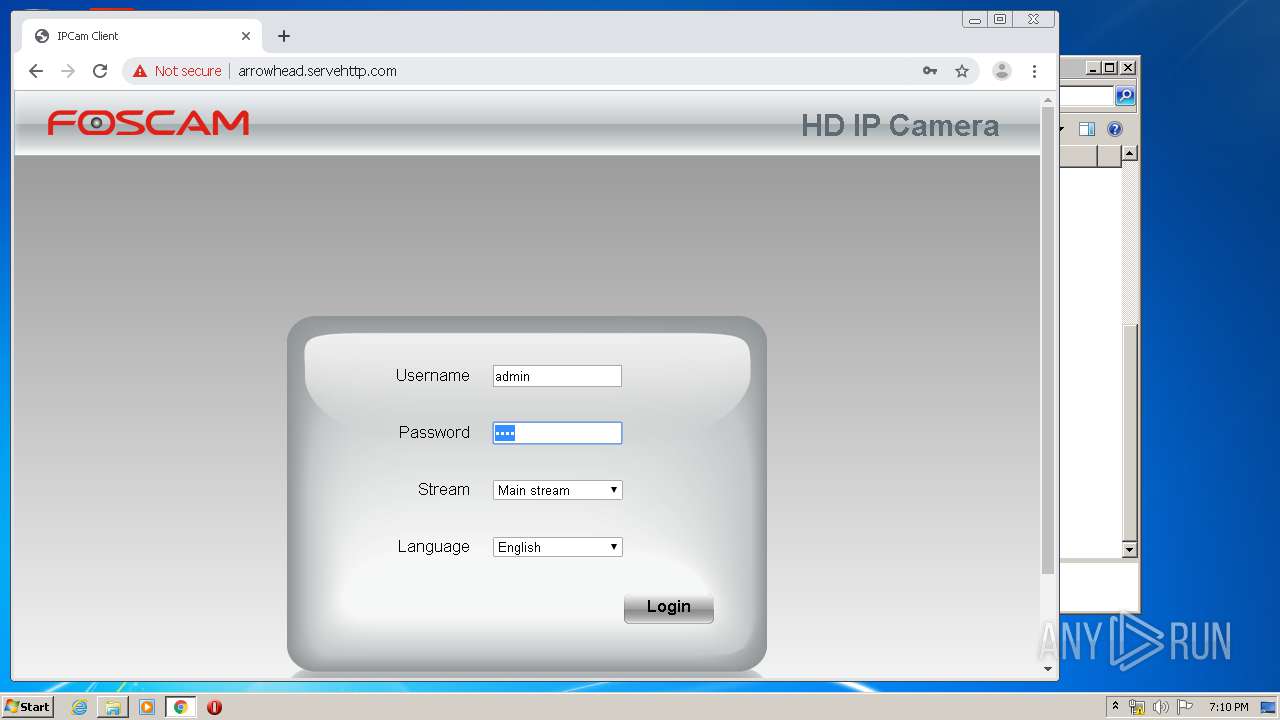Viewport: 1280px width, 720px height.
Task: Open the Stream dropdown showing Main stream
Action: [558, 490]
